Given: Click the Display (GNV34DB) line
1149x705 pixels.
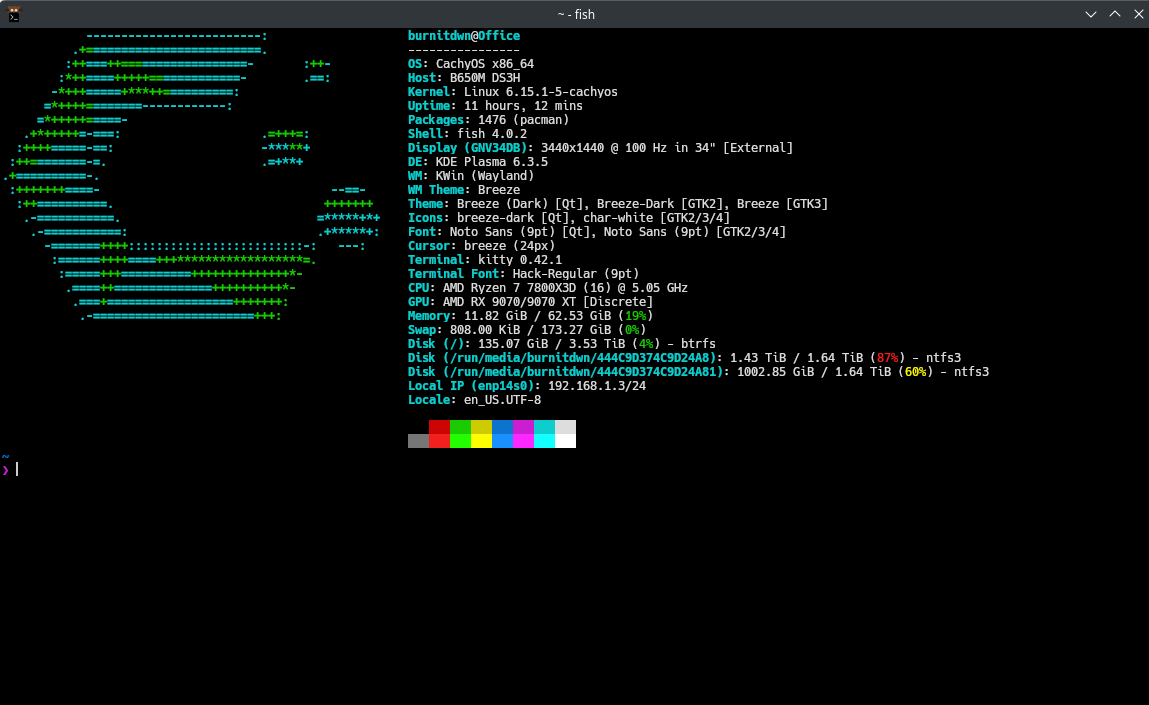Looking at the screenshot, I should click(x=601, y=148).
